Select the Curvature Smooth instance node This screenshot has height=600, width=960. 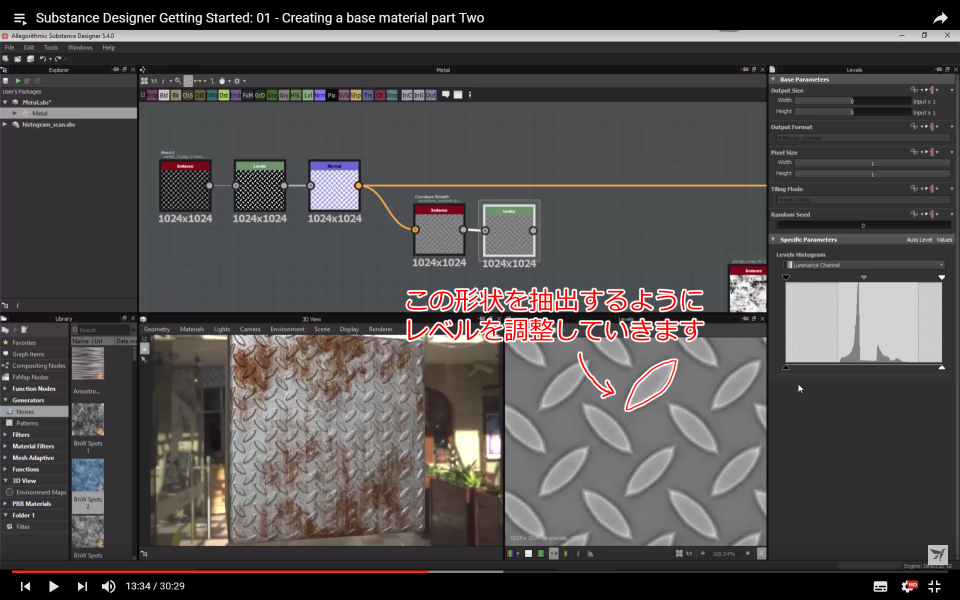tap(439, 230)
